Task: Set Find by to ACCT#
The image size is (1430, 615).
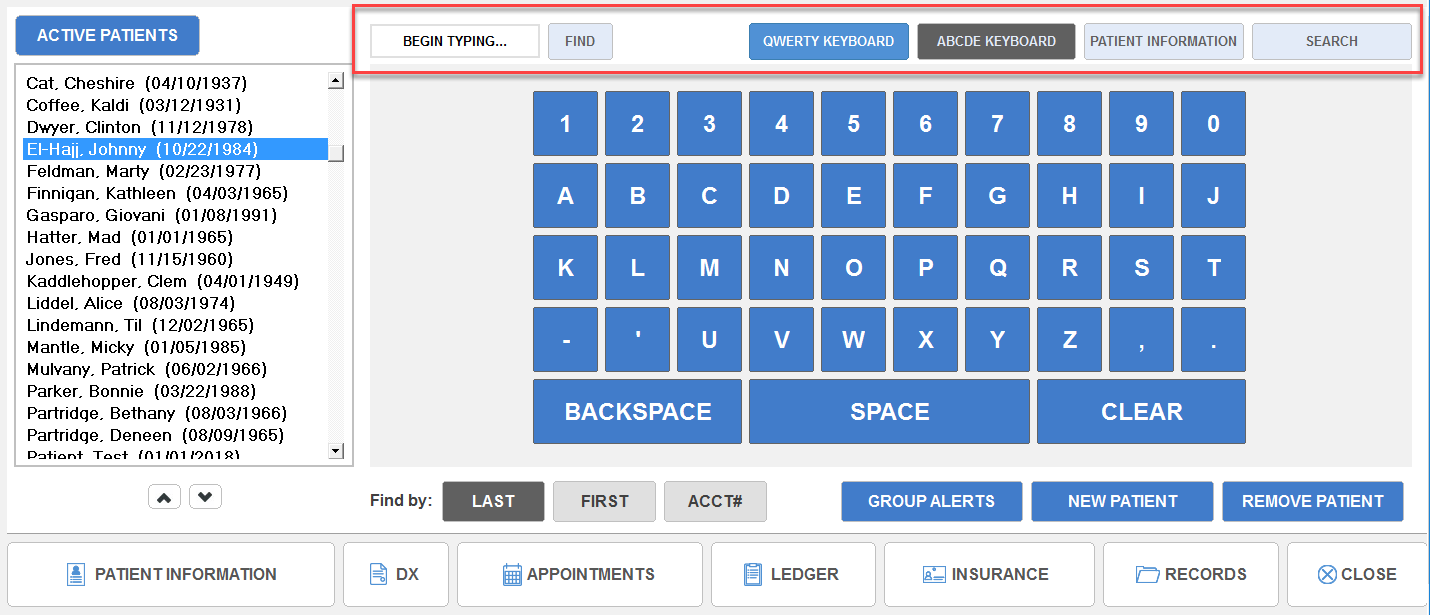Action: coord(715,501)
